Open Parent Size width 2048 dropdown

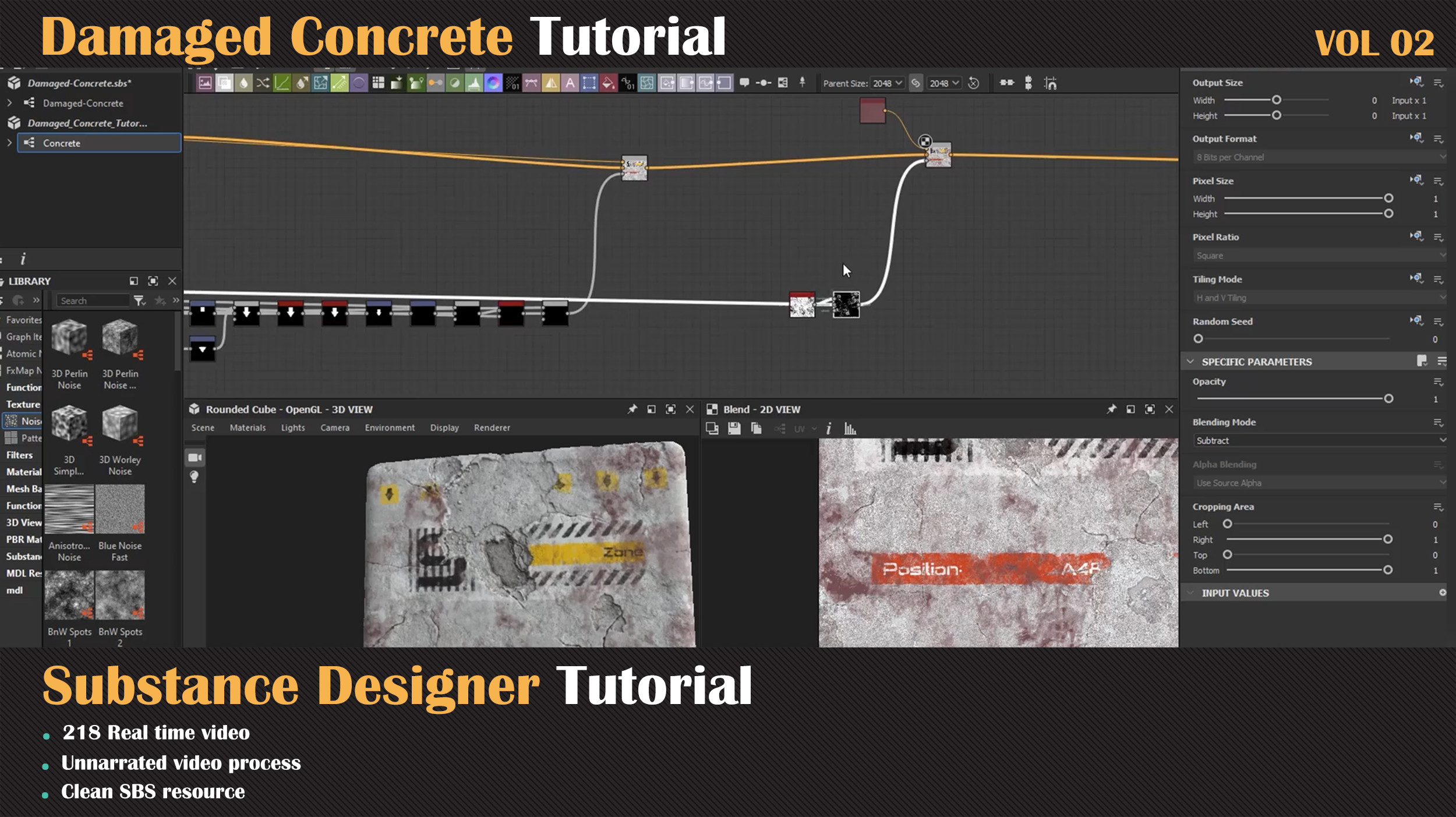tap(888, 83)
